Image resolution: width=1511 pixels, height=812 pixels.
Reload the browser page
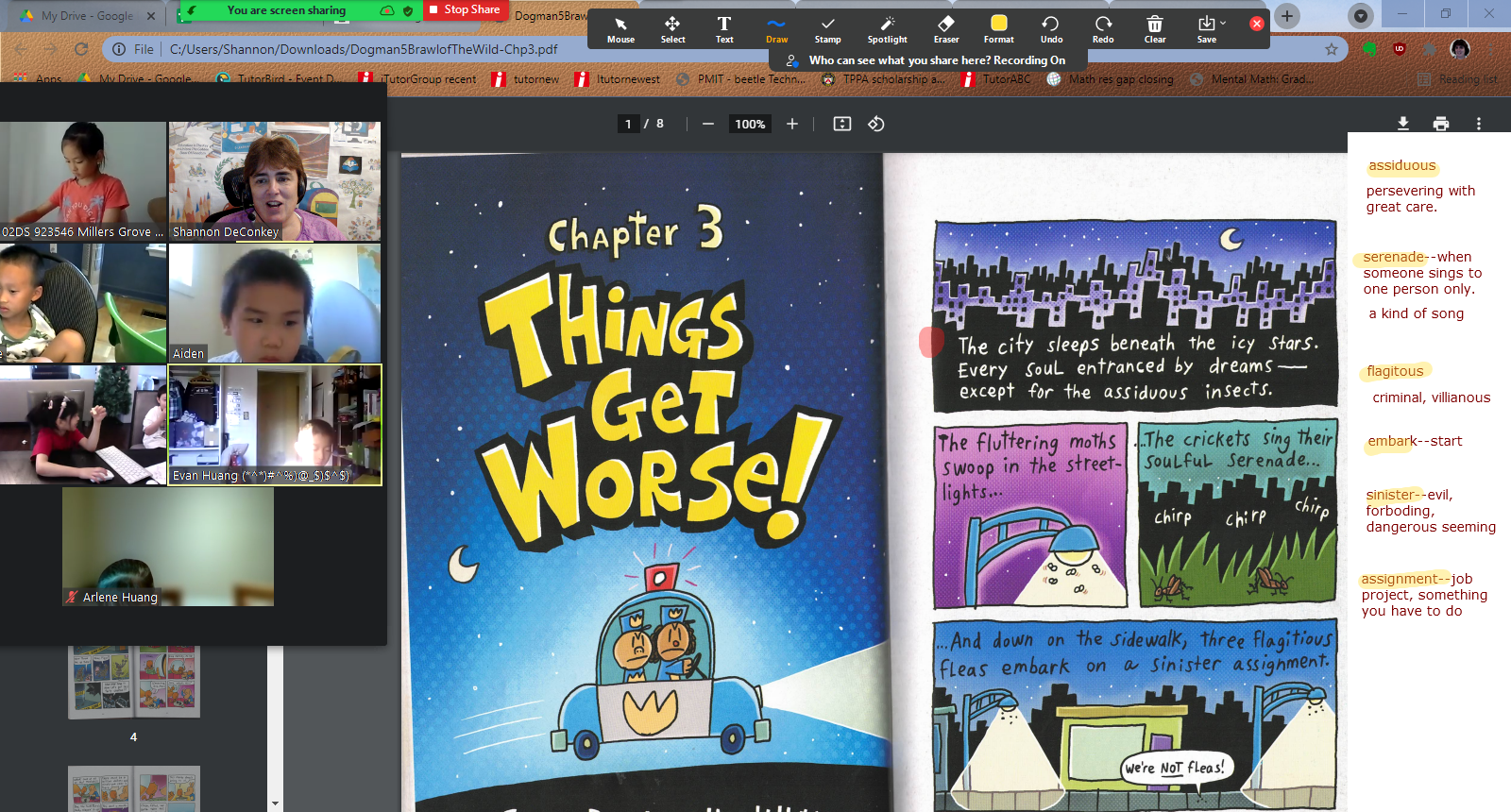tap(81, 49)
